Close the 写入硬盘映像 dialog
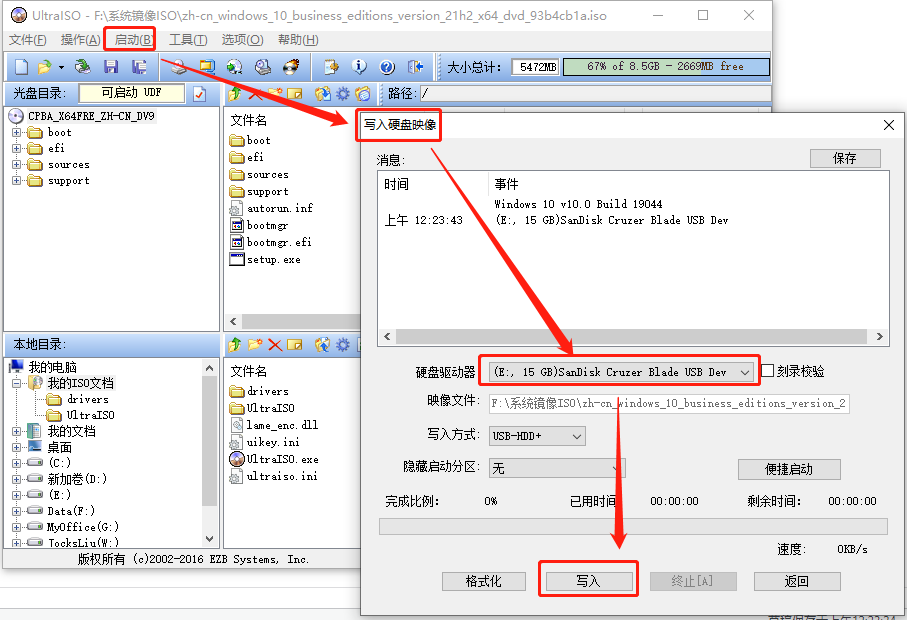 click(889, 125)
